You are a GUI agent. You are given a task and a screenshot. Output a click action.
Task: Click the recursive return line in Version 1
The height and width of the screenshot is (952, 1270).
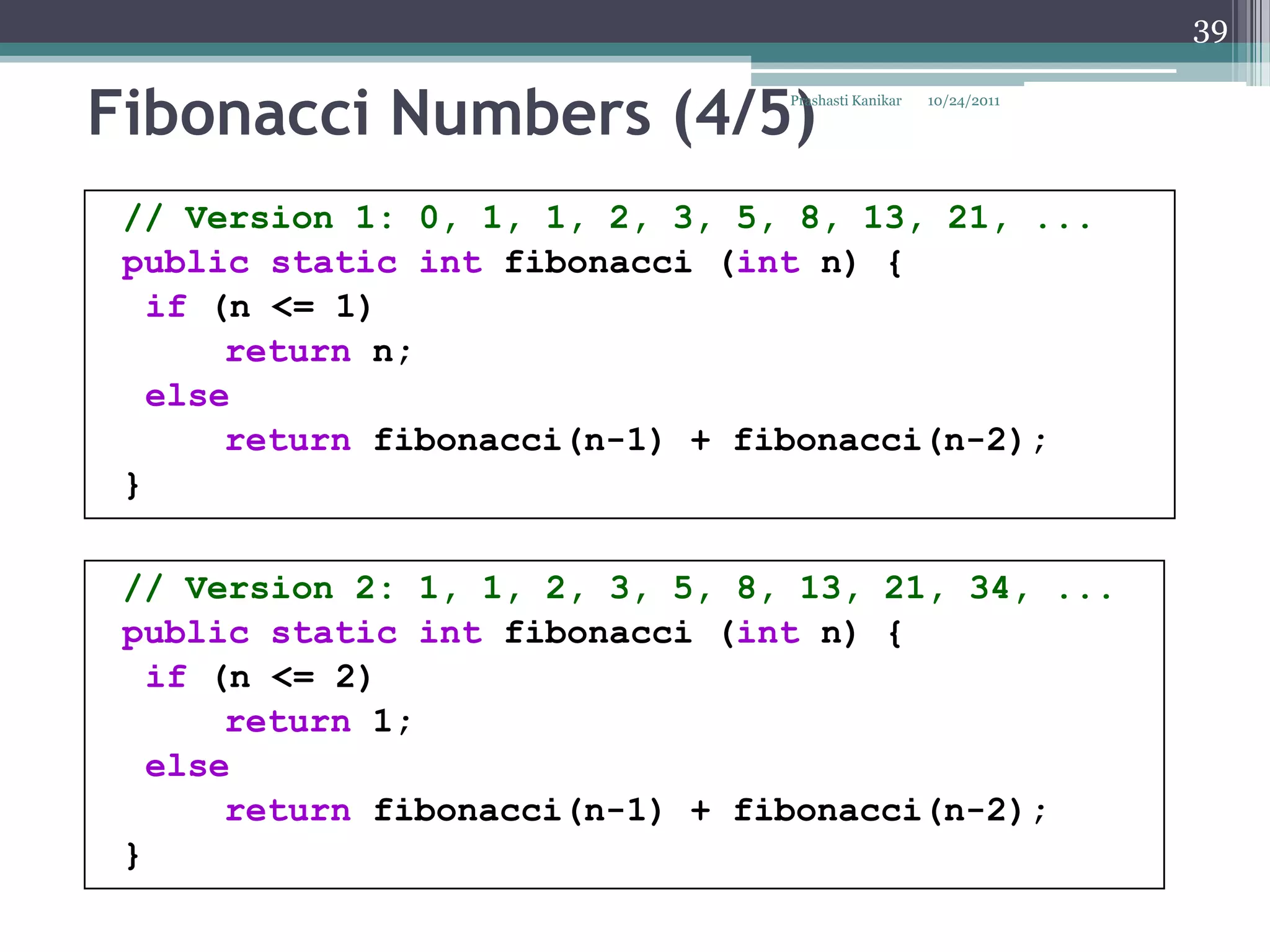coord(636,441)
